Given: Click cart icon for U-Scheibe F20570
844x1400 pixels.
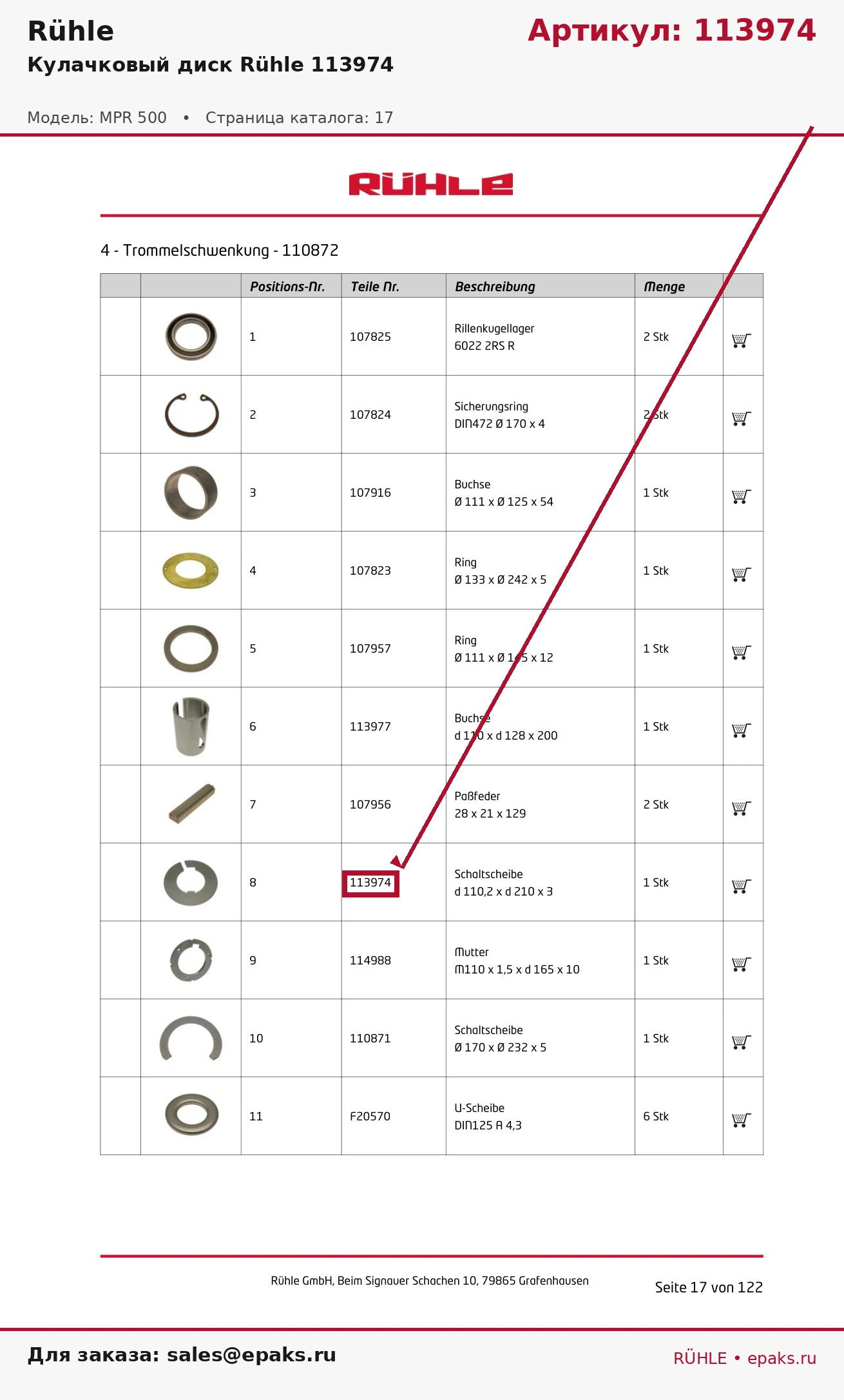Looking at the screenshot, I should click(742, 1120).
